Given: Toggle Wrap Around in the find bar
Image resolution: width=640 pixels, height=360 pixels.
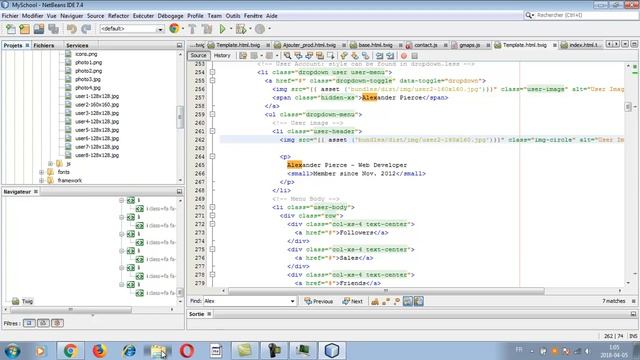Looking at the screenshot, I should (419, 301).
